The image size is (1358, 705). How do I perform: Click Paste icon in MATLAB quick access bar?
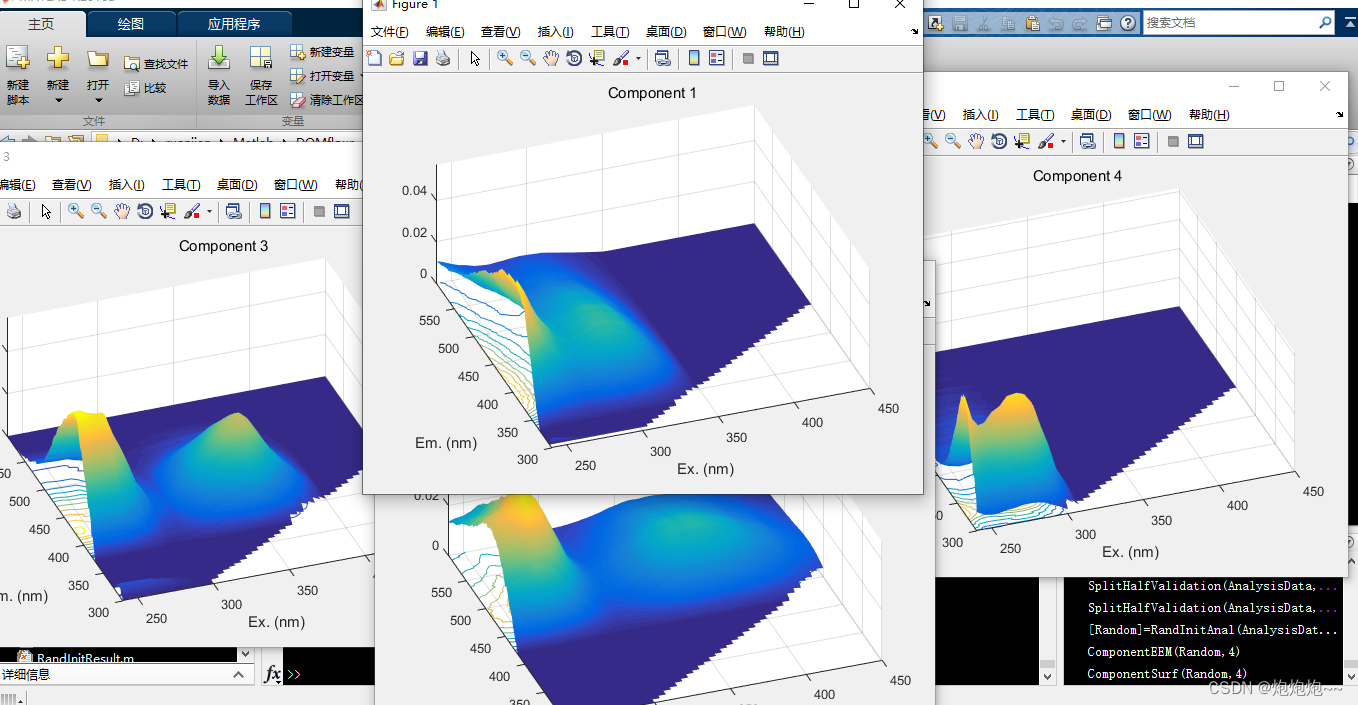[1032, 22]
